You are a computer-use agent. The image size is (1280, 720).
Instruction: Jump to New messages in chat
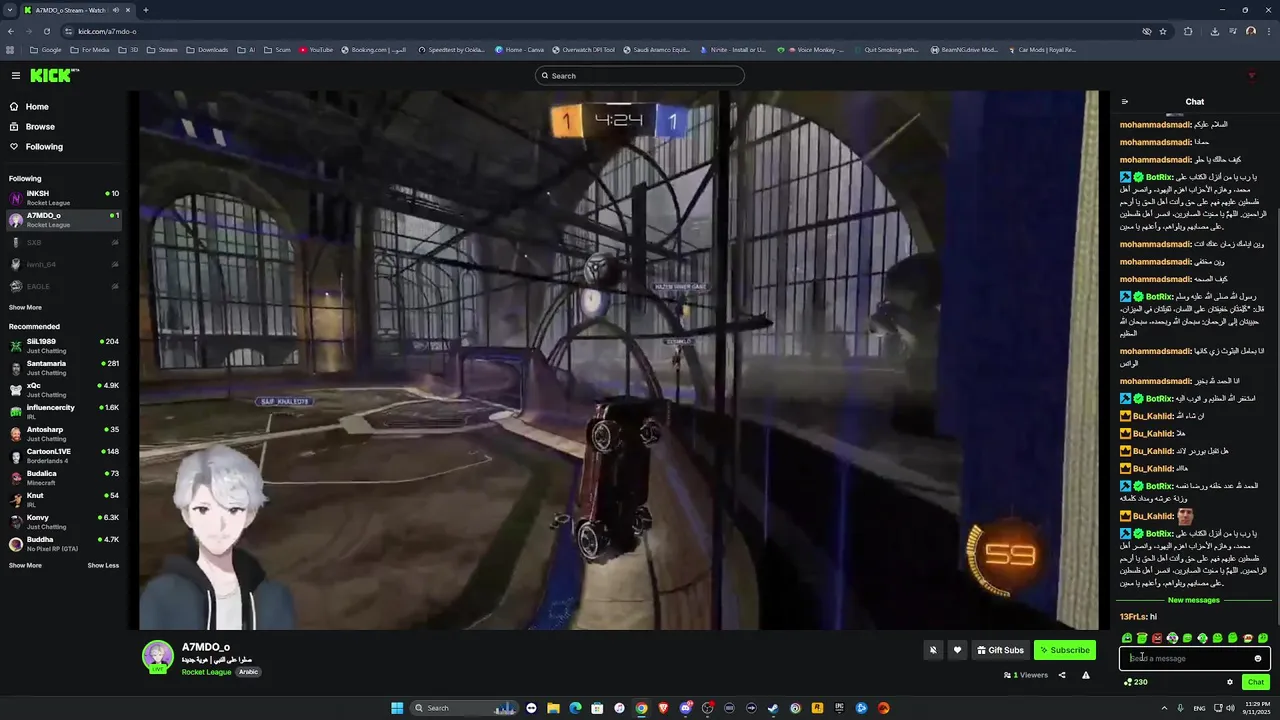[1194, 600]
